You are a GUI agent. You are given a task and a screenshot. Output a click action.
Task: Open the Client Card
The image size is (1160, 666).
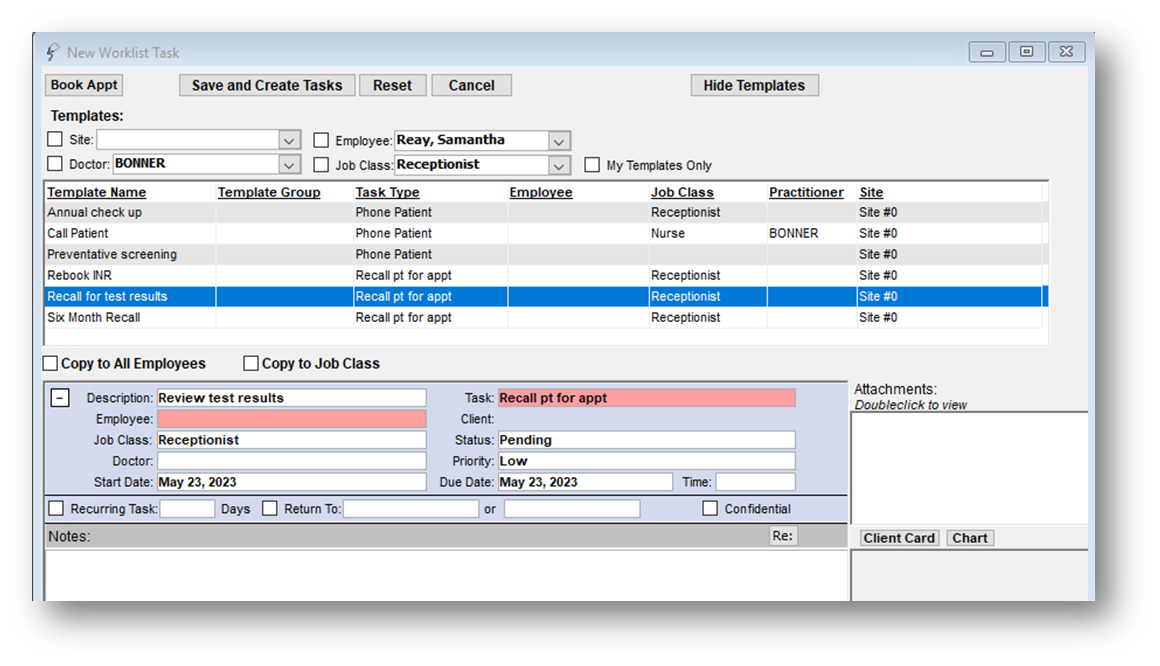pos(899,538)
